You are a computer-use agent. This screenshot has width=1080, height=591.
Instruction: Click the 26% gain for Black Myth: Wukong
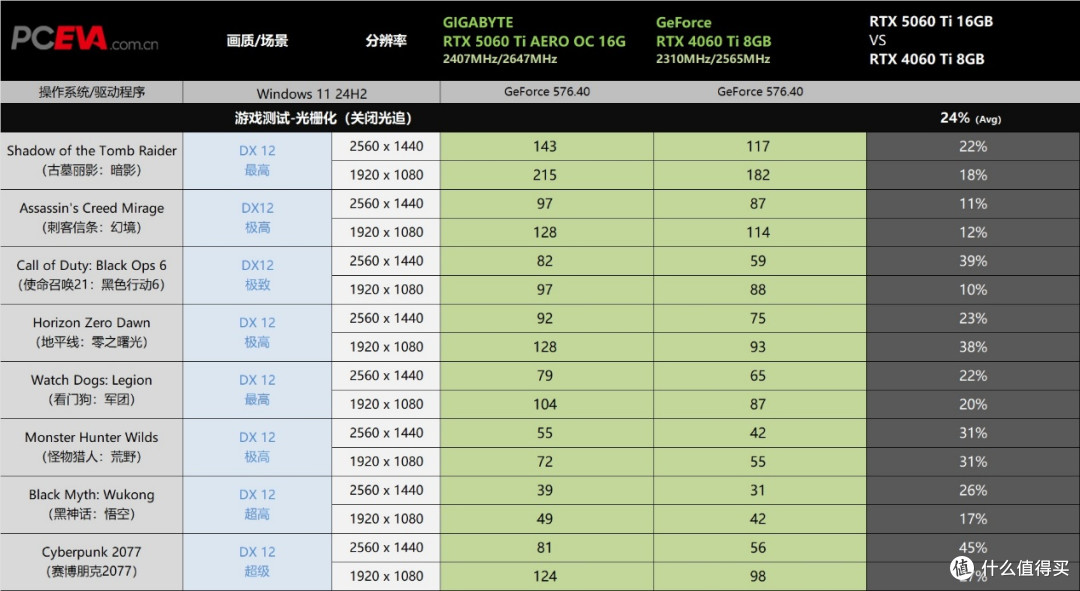pos(973,490)
